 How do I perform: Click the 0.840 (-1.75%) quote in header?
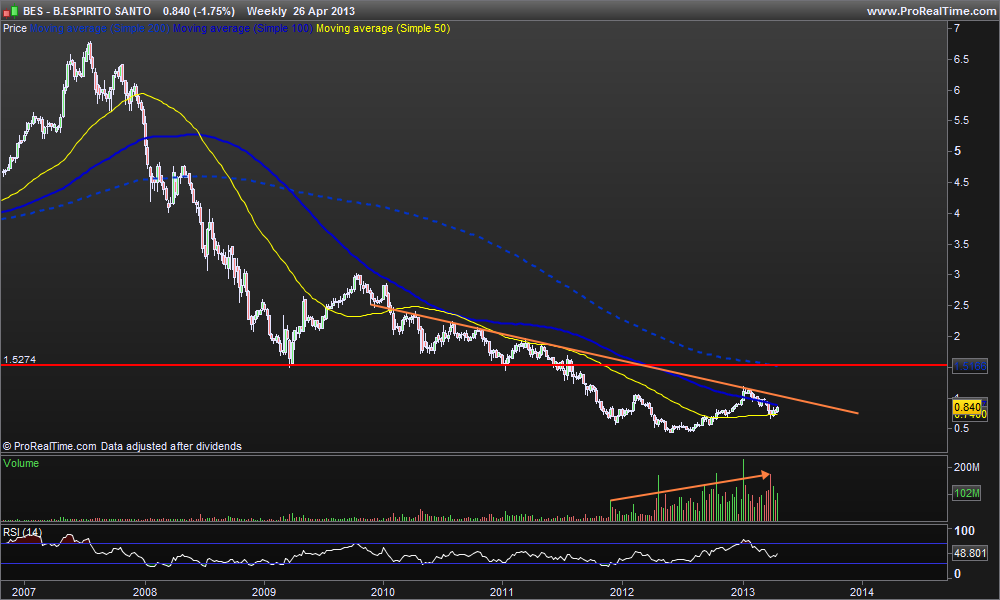click(198, 11)
